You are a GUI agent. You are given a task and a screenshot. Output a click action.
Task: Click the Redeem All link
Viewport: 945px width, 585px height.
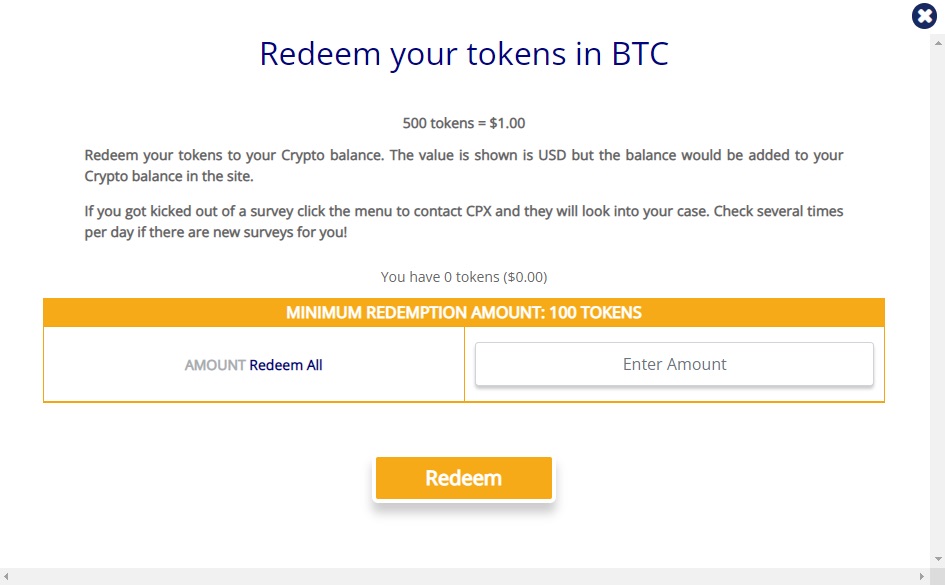(286, 365)
